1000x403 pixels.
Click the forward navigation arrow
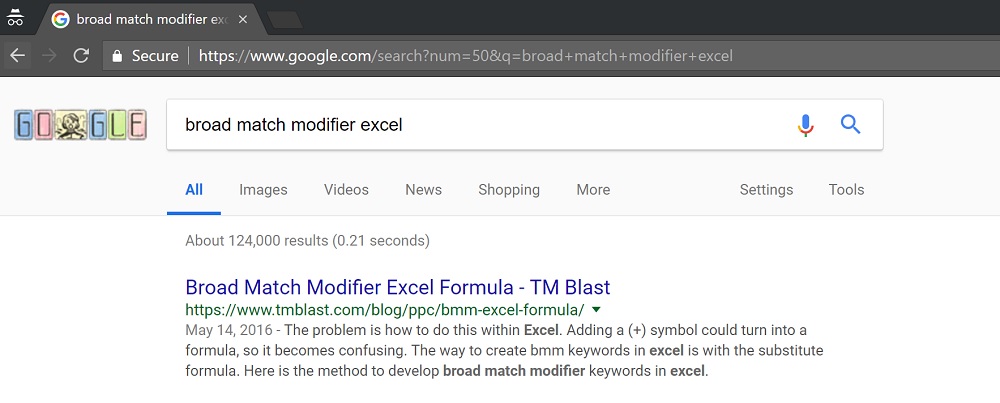[x=48, y=55]
